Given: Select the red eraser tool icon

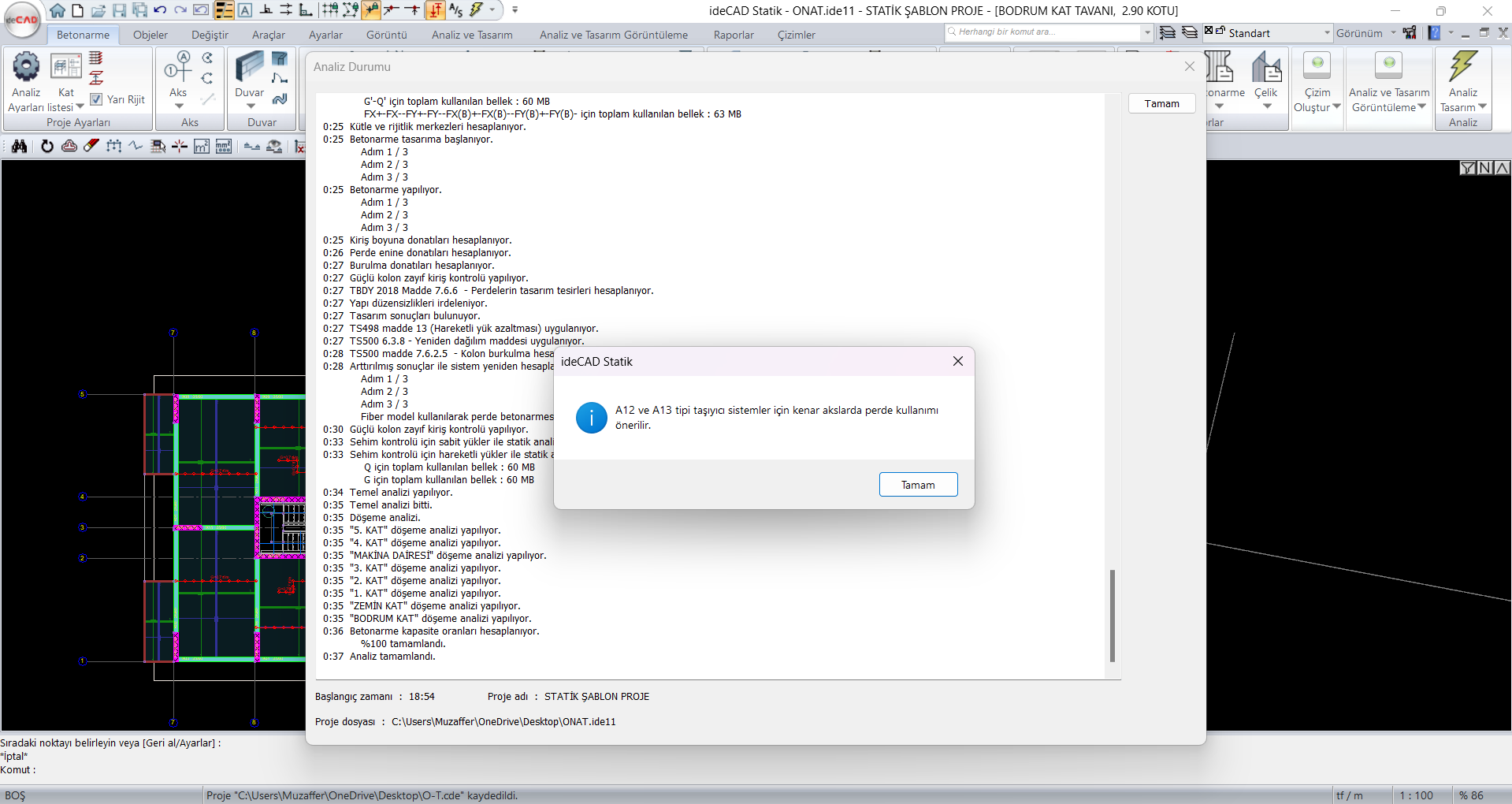Looking at the screenshot, I should (x=91, y=146).
